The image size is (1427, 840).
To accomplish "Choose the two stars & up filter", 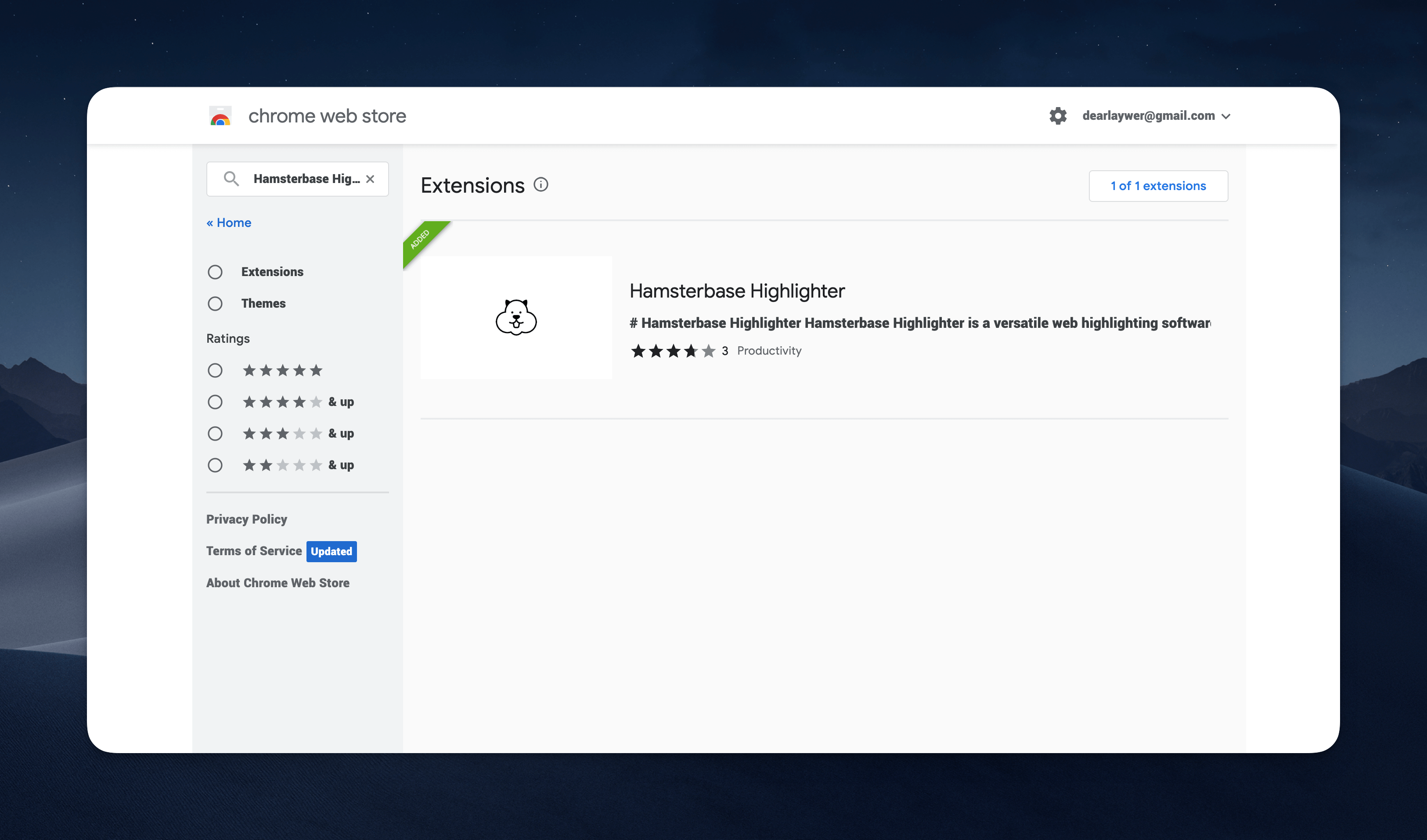I will coord(215,465).
